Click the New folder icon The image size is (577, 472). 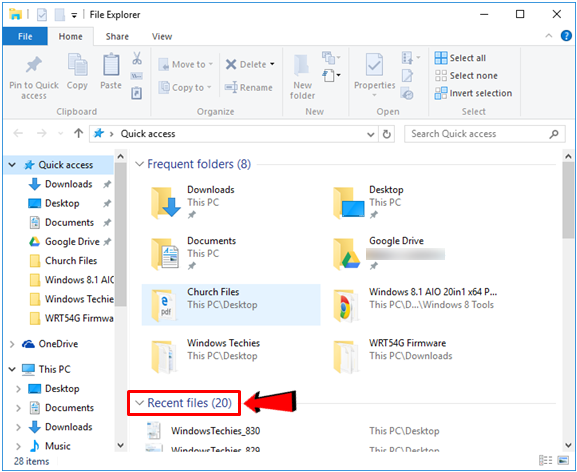302,65
